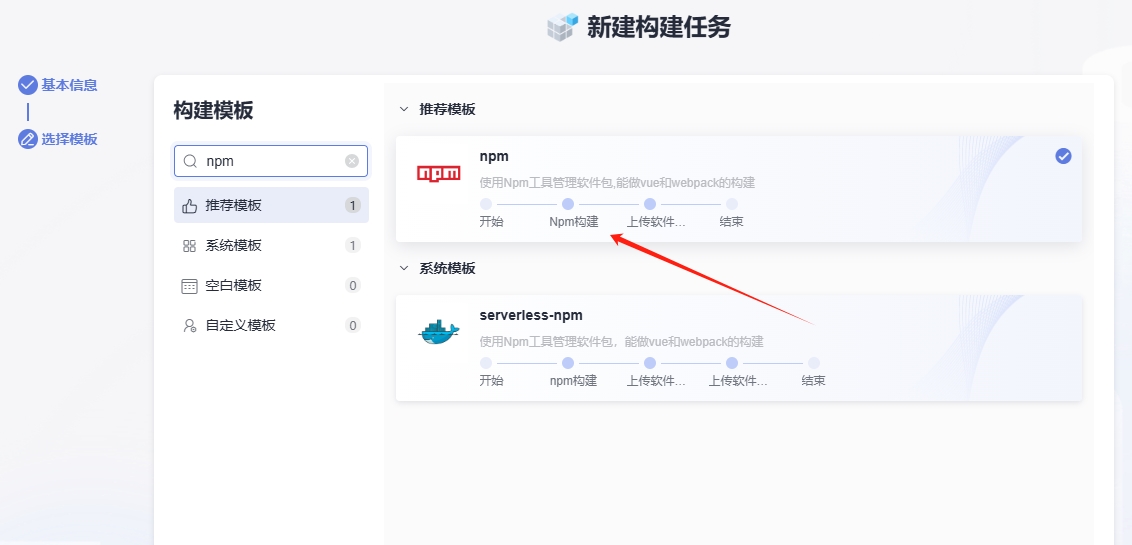This screenshot has width=1132, height=545.
Task: Click the custom templates user icon
Action: coord(190,326)
